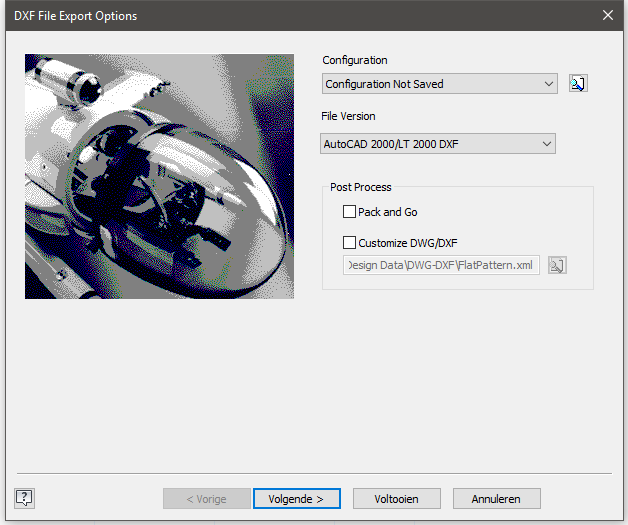Close the DXF File Export Options dialog
Image resolution: width=628 pixels, height=525 pixels.
[x=608, y=15]
